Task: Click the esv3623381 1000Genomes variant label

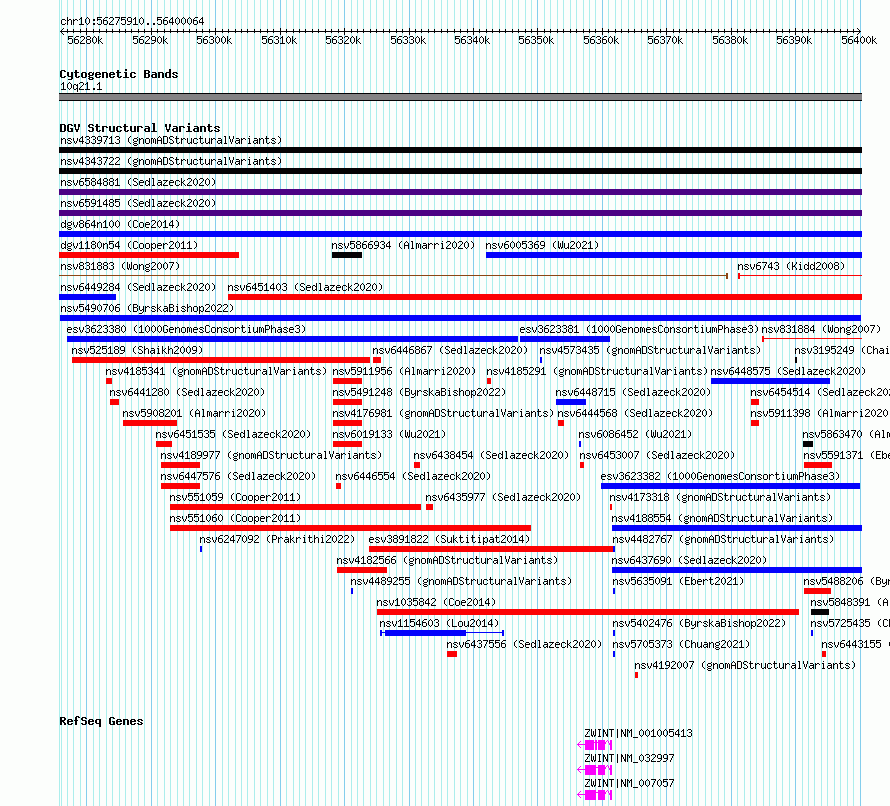Action: 639,329
